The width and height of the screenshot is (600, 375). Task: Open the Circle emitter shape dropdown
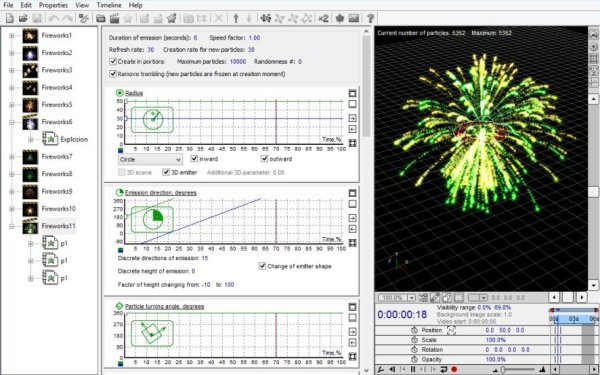pyautogui.click(x=150, y=159)
